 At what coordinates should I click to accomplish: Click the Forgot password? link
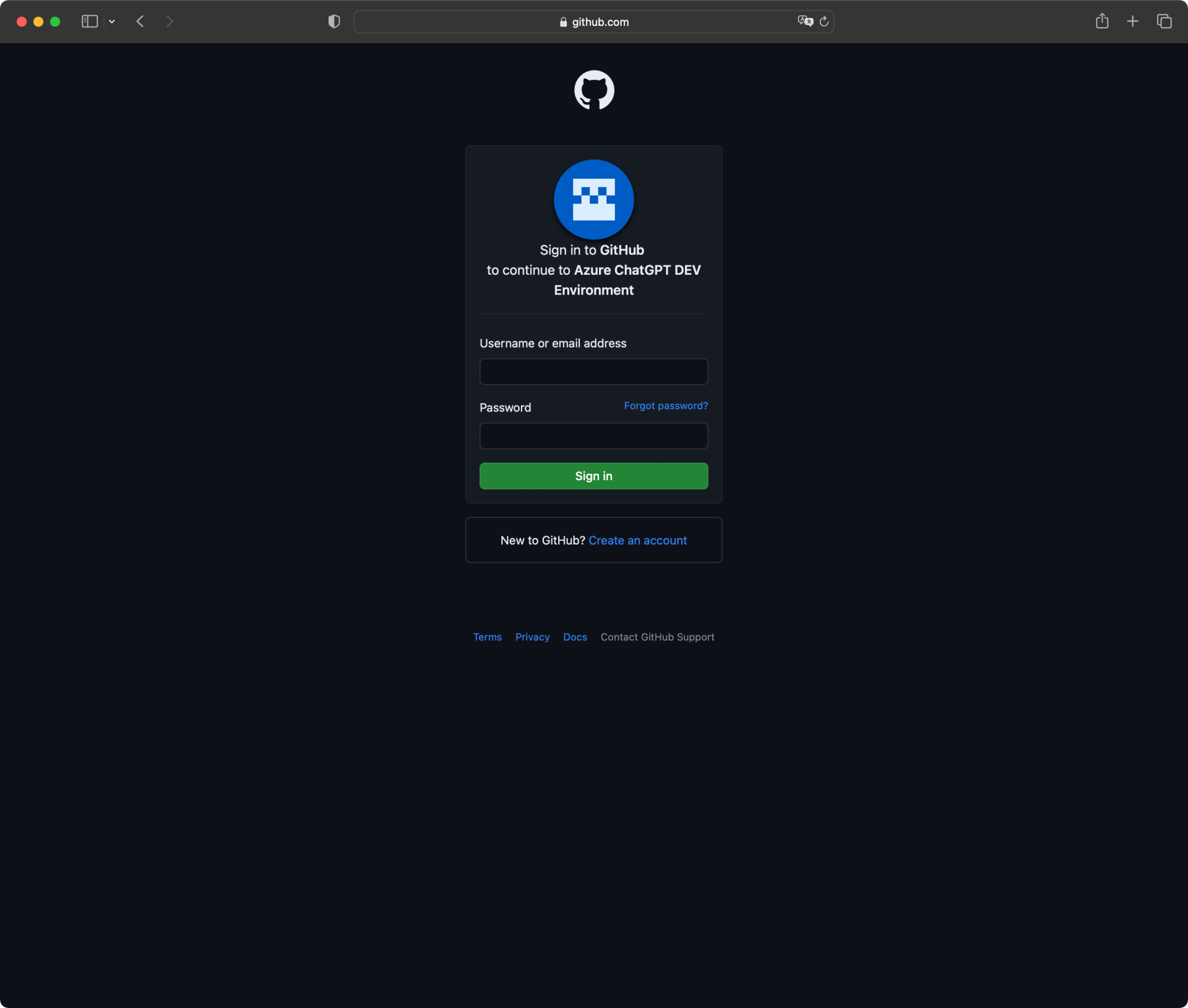(x=665, y=406)
